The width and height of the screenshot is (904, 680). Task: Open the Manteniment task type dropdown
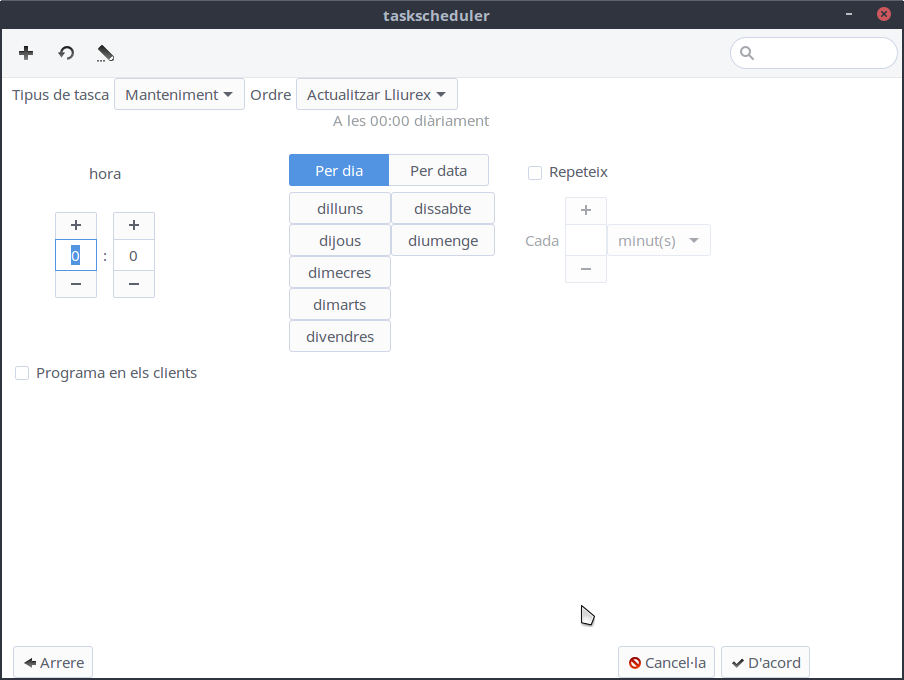(x=179, y=95)
